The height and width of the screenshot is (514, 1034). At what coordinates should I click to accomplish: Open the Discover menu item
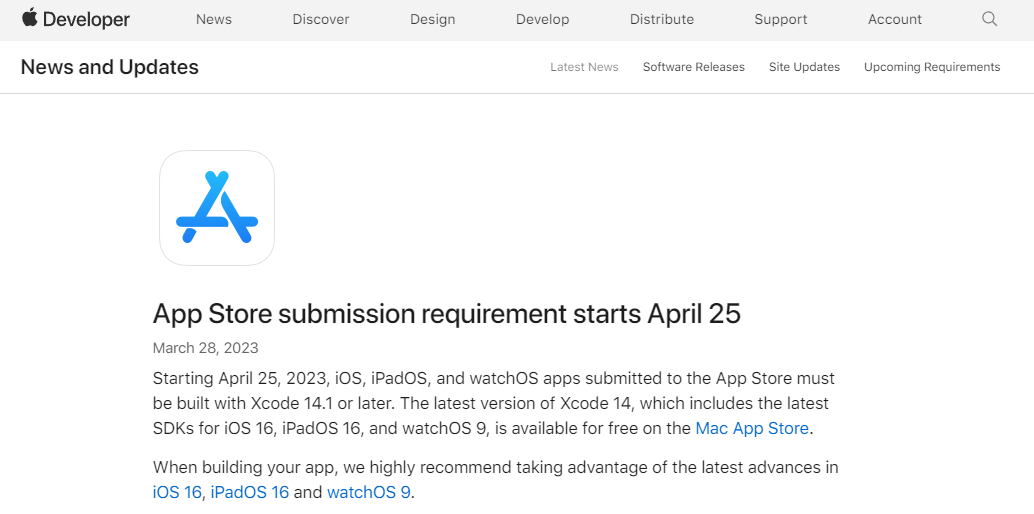pos(321,19)
